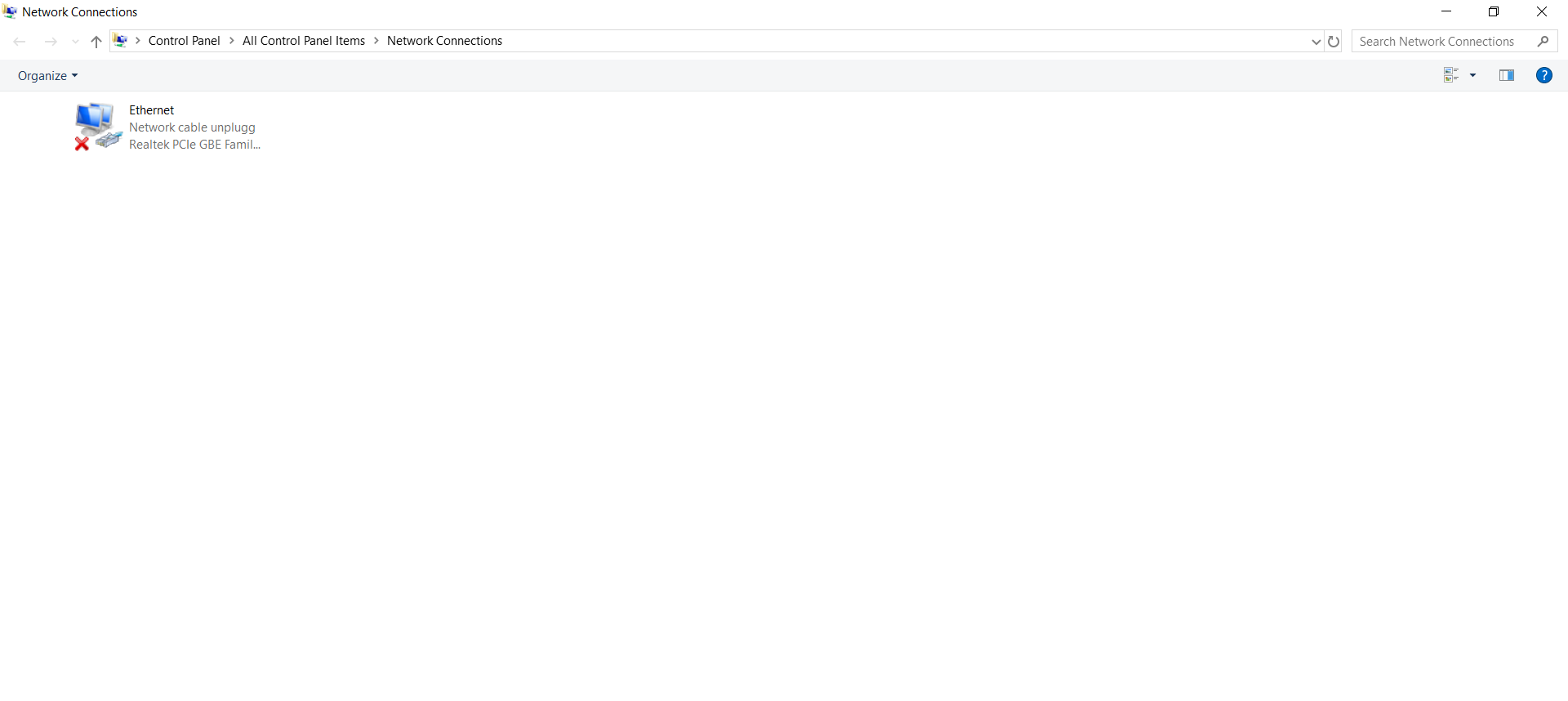
Task: Refresh the Network Connections view
Action: coord(1334,42)
